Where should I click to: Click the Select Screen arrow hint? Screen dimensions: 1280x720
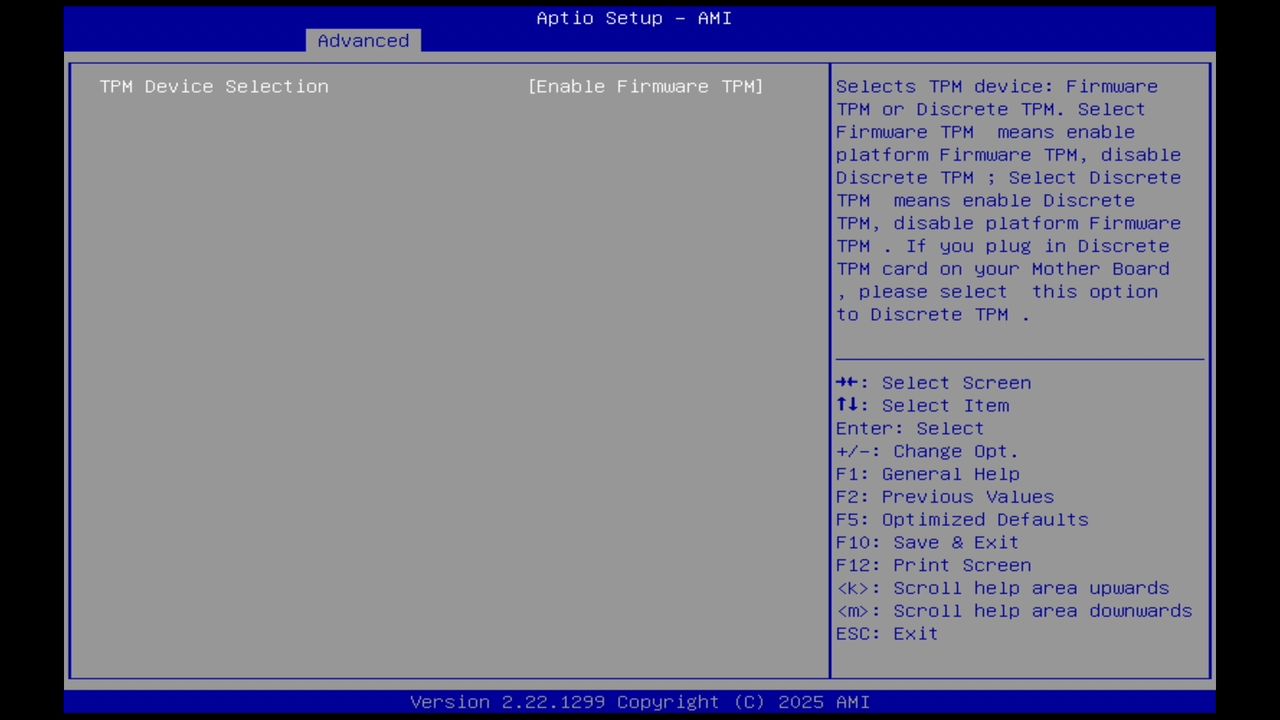(x=933, y=382)
